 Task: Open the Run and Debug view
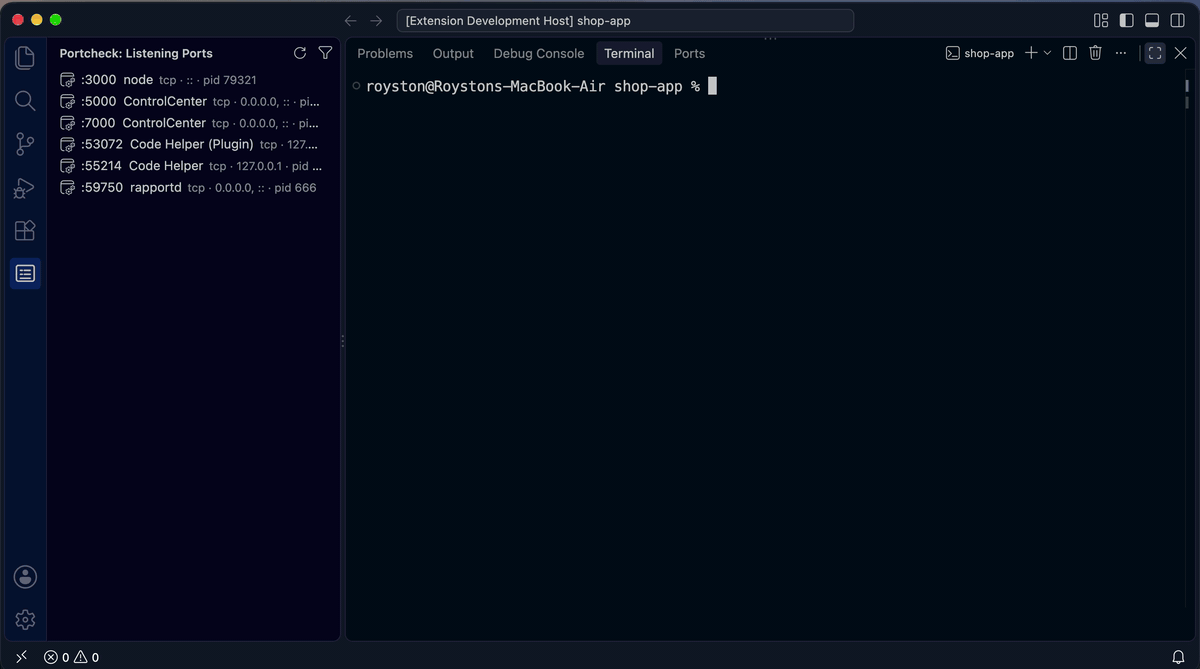click(25, 187)
